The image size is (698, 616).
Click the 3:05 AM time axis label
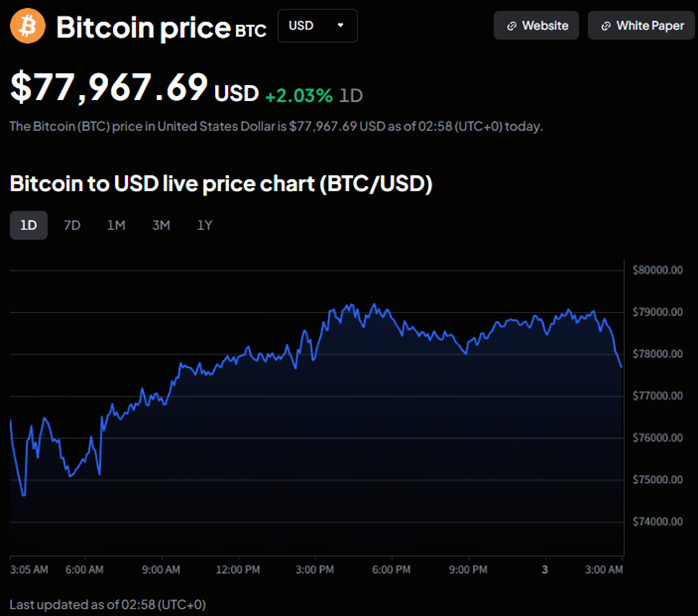29,570
